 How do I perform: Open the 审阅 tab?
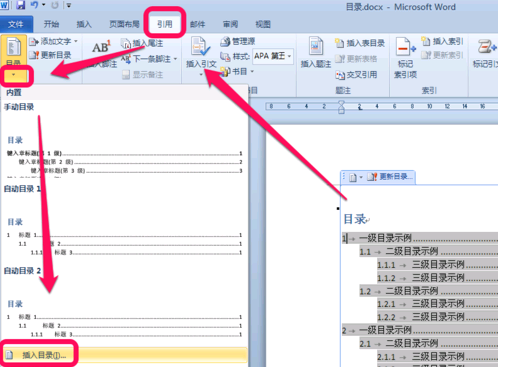pos(230,24)
